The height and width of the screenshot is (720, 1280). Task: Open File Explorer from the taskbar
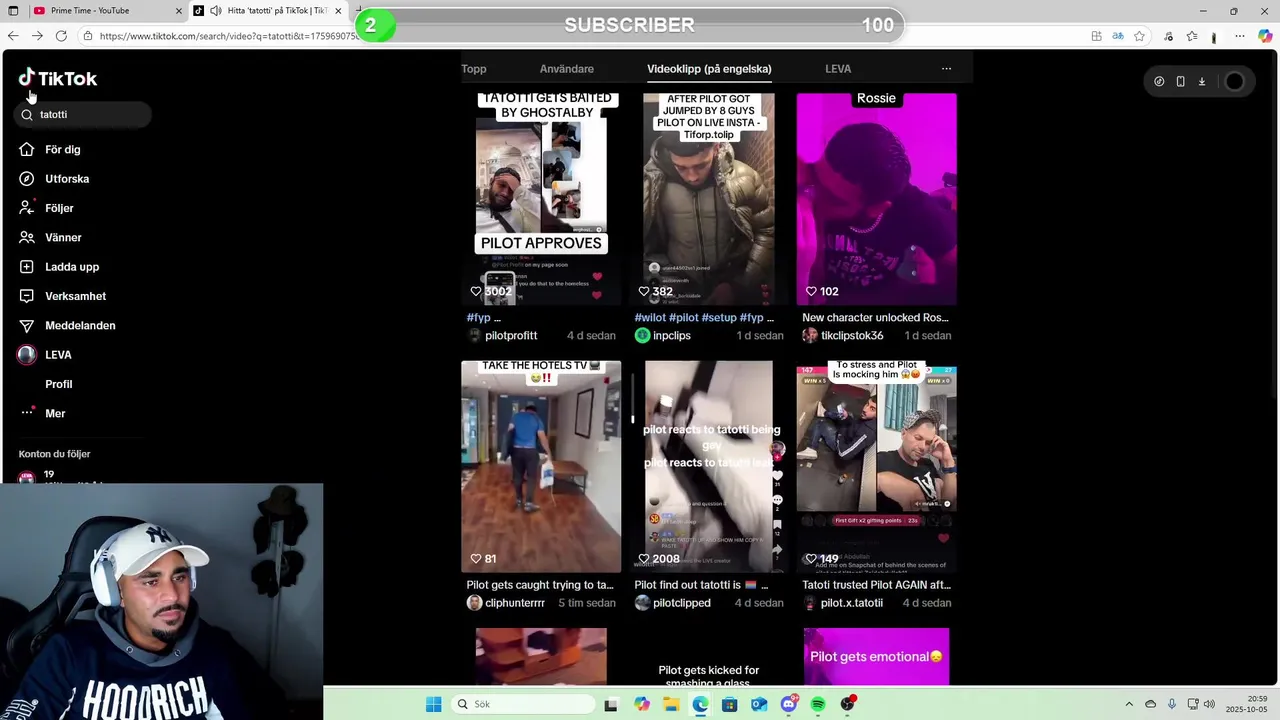coord(671,705)
